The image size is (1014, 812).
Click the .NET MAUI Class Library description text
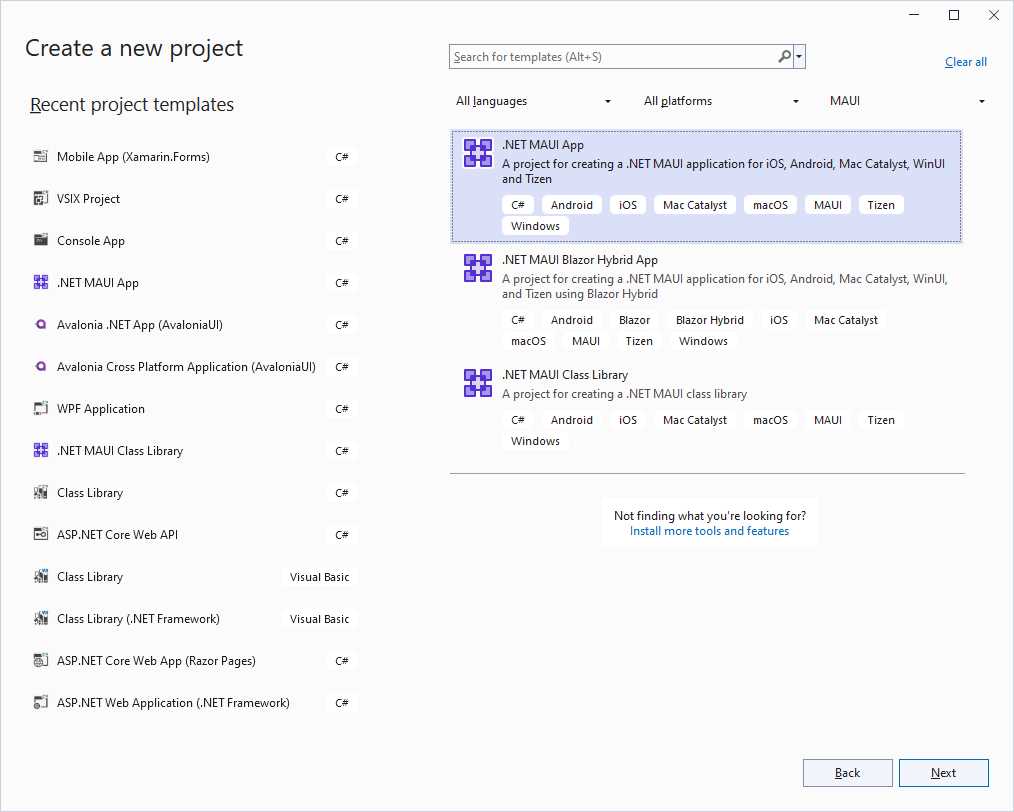coord(624,394)
